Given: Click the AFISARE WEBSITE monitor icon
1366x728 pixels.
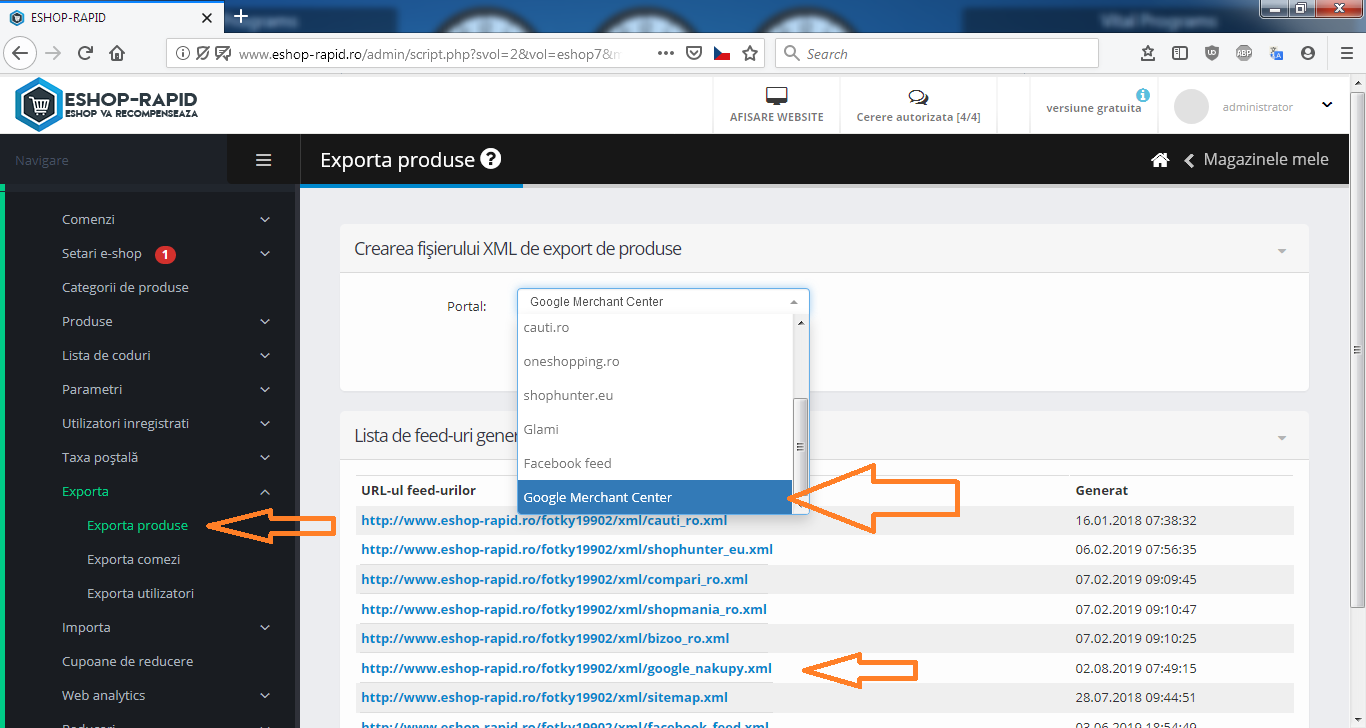Looking at the screenshot, I should coord(777,96).
